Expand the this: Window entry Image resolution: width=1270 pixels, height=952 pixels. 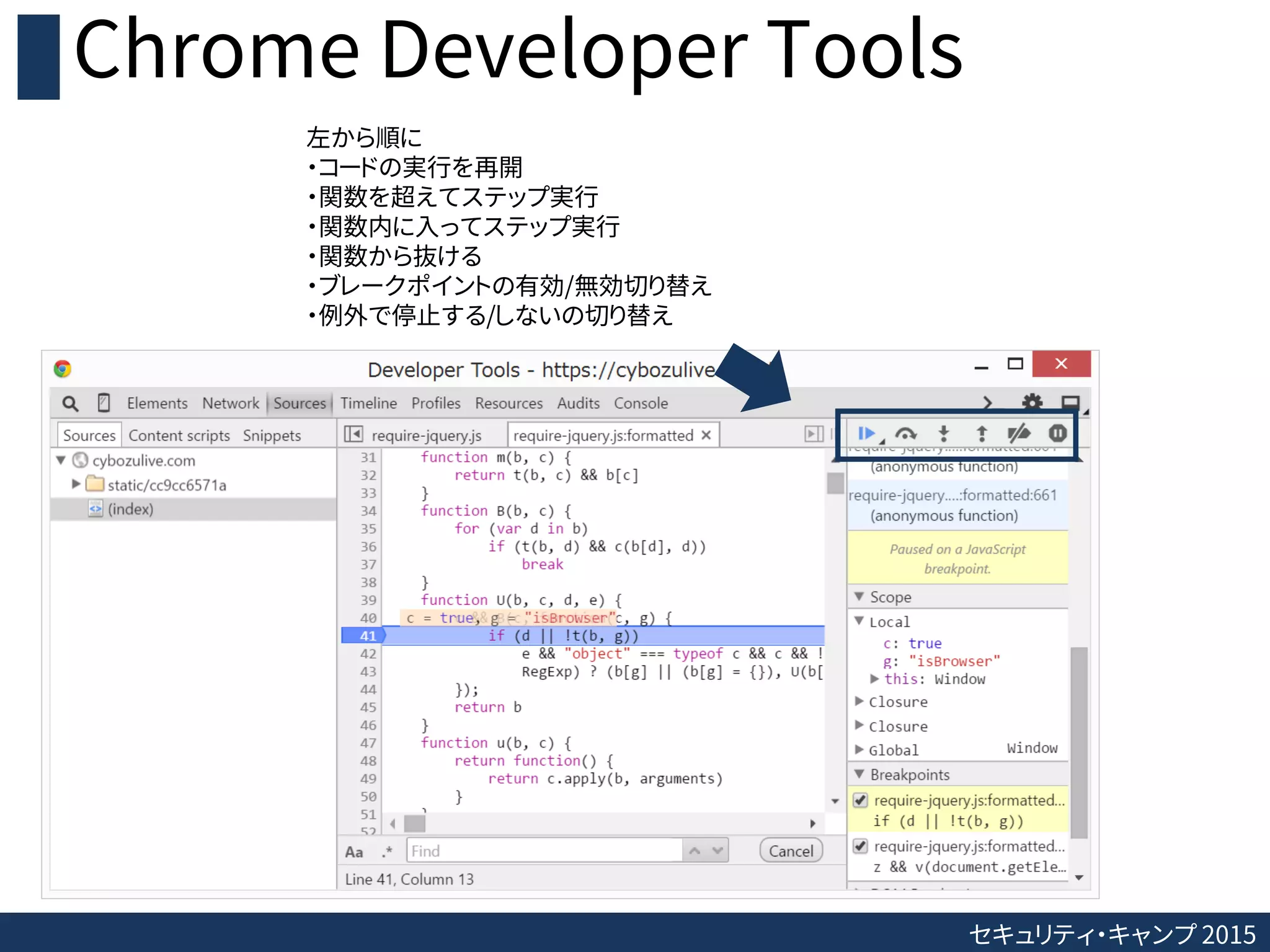pos(874,679)
